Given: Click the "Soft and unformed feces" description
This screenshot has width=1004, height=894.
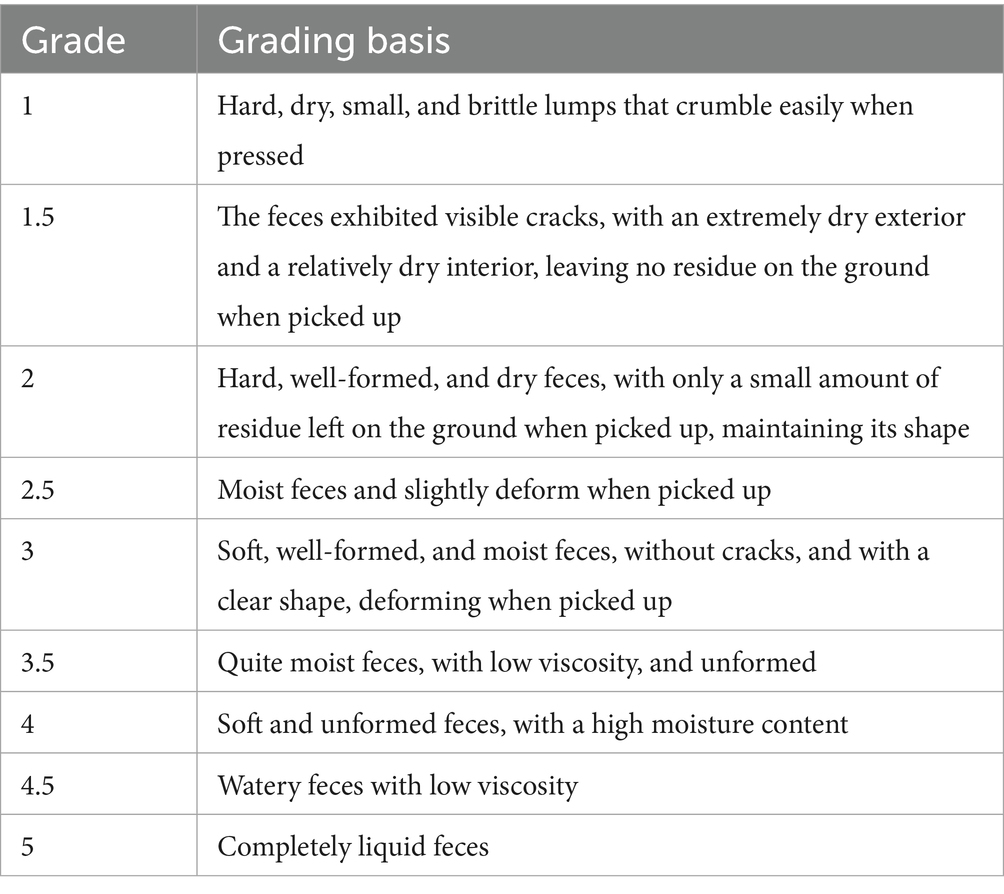Looking at the screenshot, I should 533,724.
